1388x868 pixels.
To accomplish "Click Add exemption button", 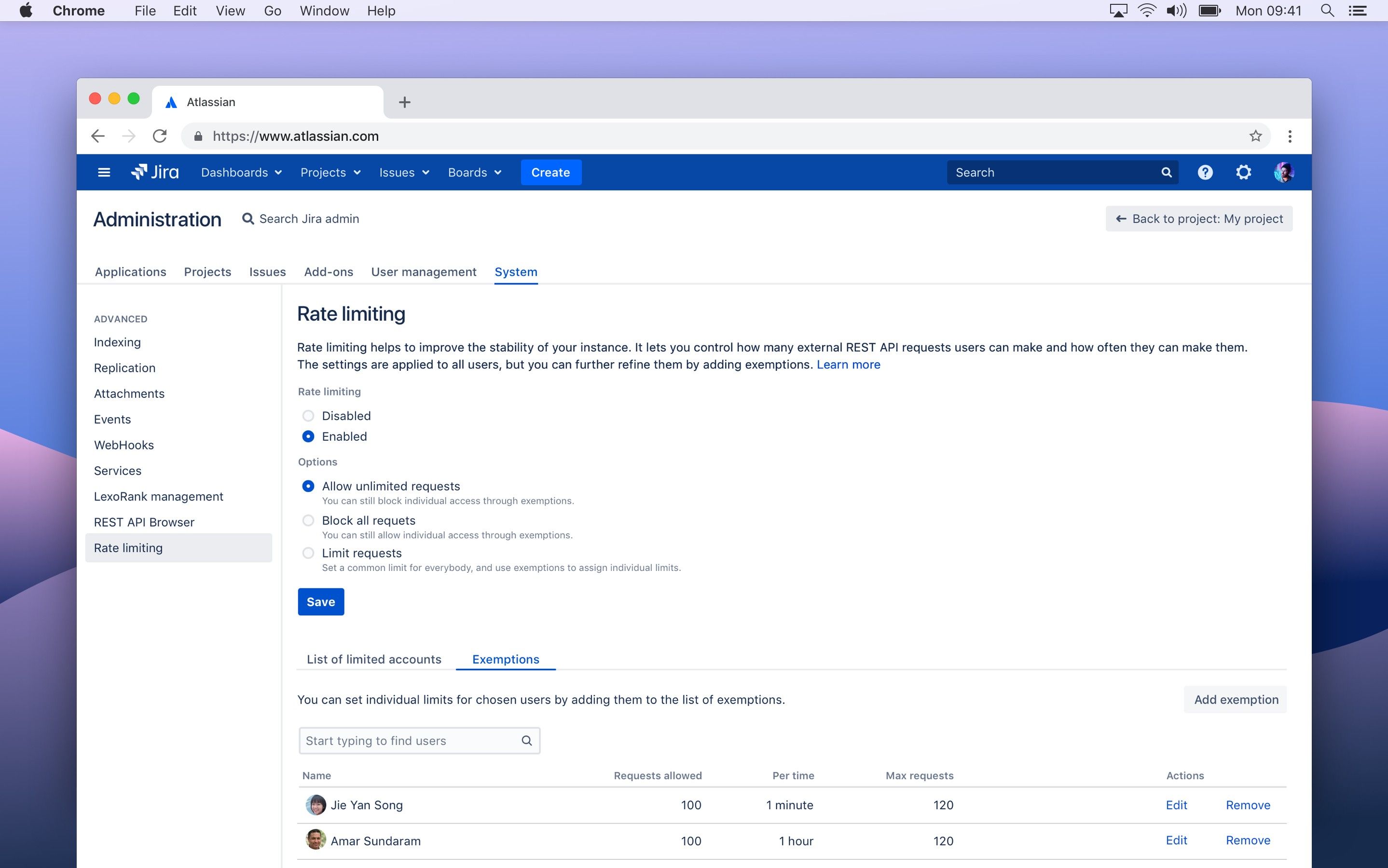I will point(1235,699).
